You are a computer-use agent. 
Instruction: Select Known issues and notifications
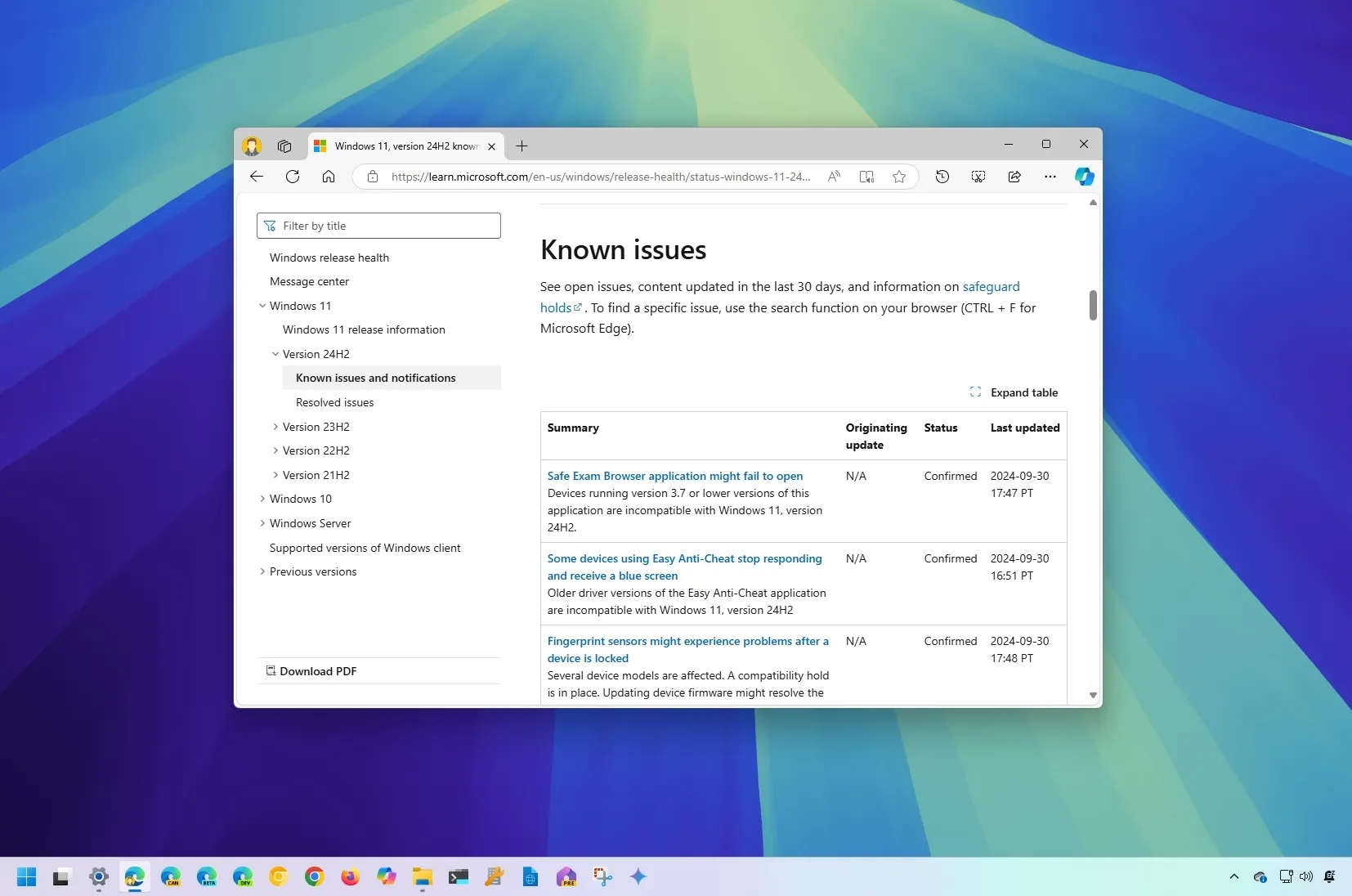392,378
